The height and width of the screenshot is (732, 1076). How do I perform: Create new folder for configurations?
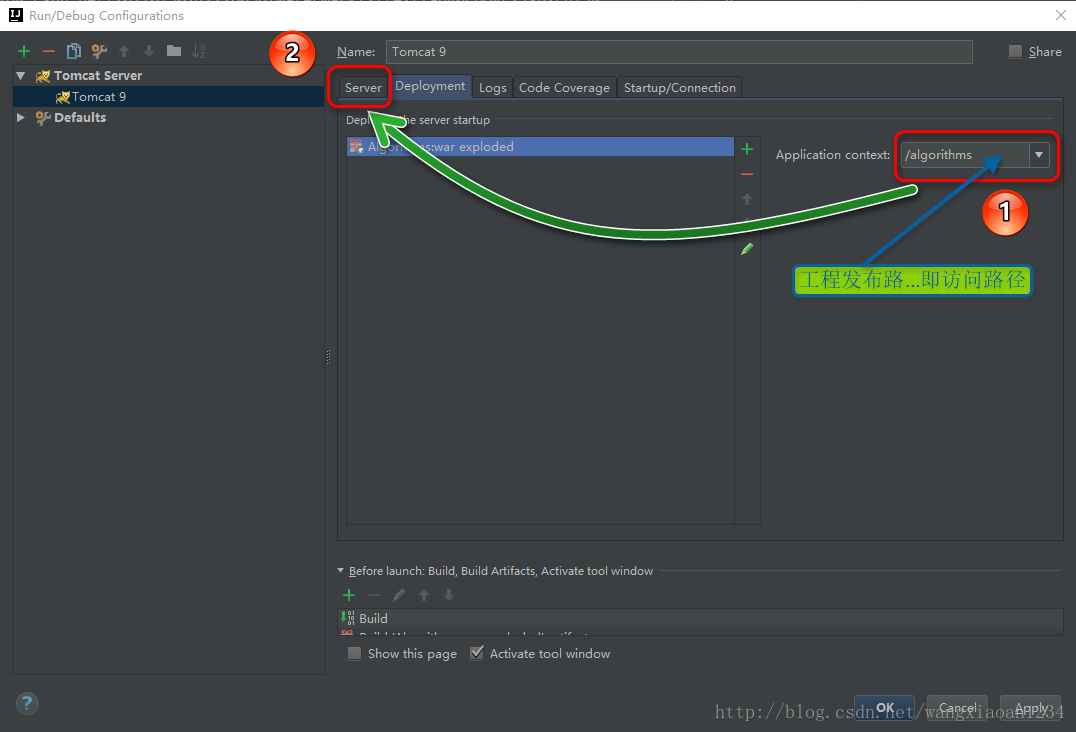coord(174,51)
